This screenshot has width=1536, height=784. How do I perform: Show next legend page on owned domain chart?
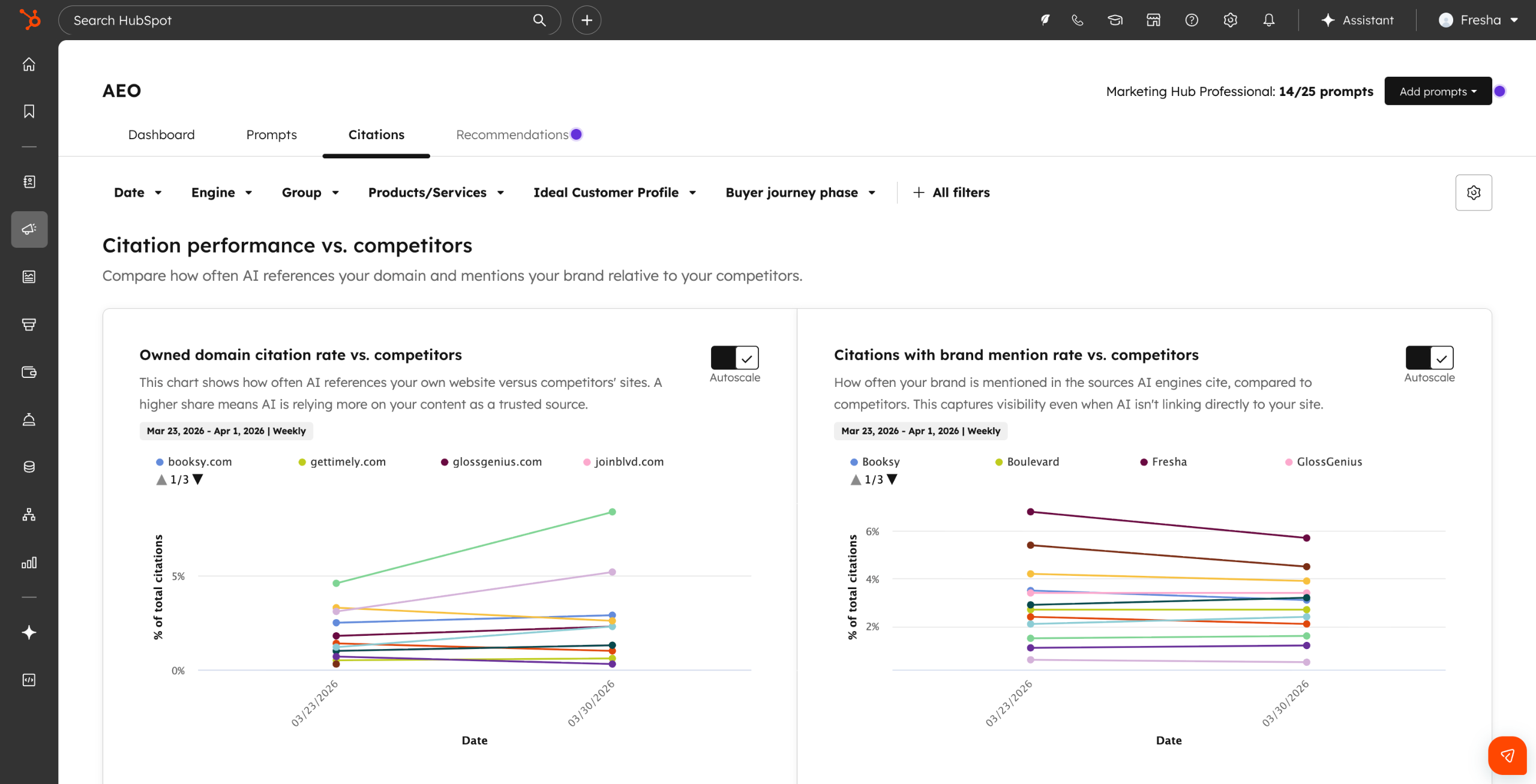(198, 479)
